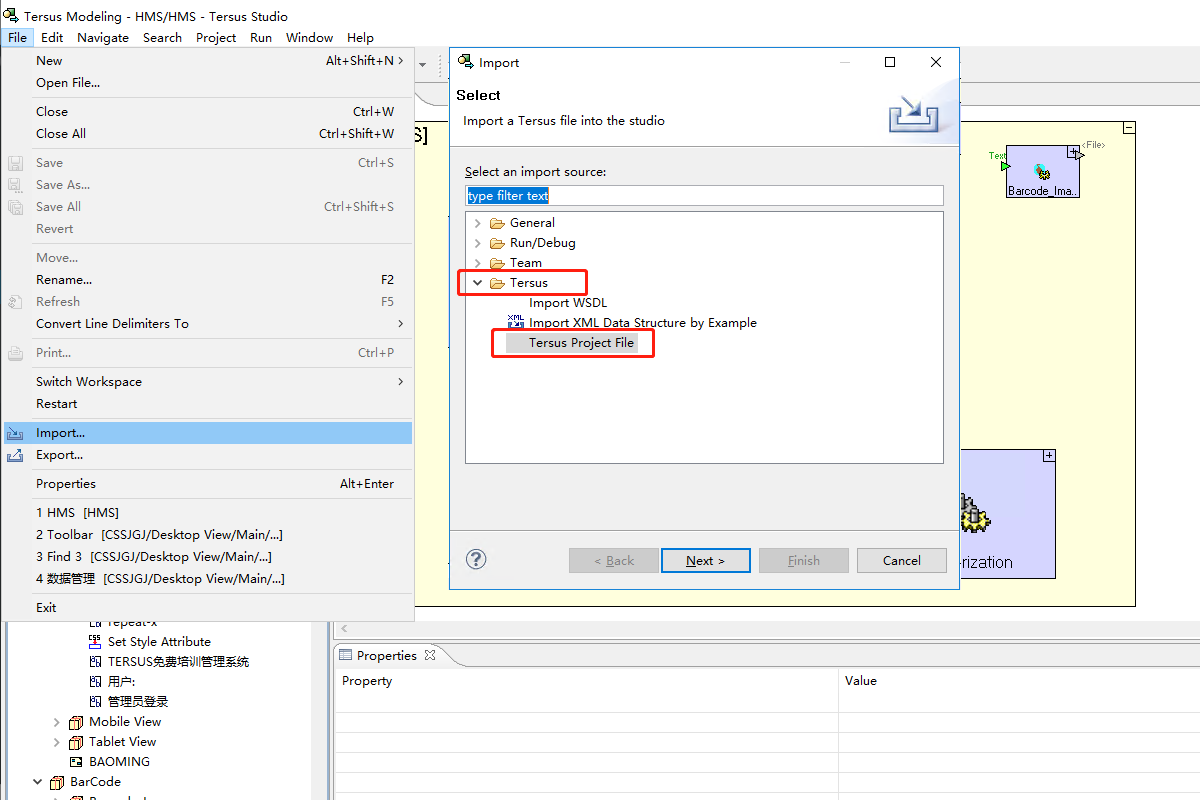Click the BarCode package icon
The height and width of the screenshot is (800, 1200).
[x=57, y=782]
